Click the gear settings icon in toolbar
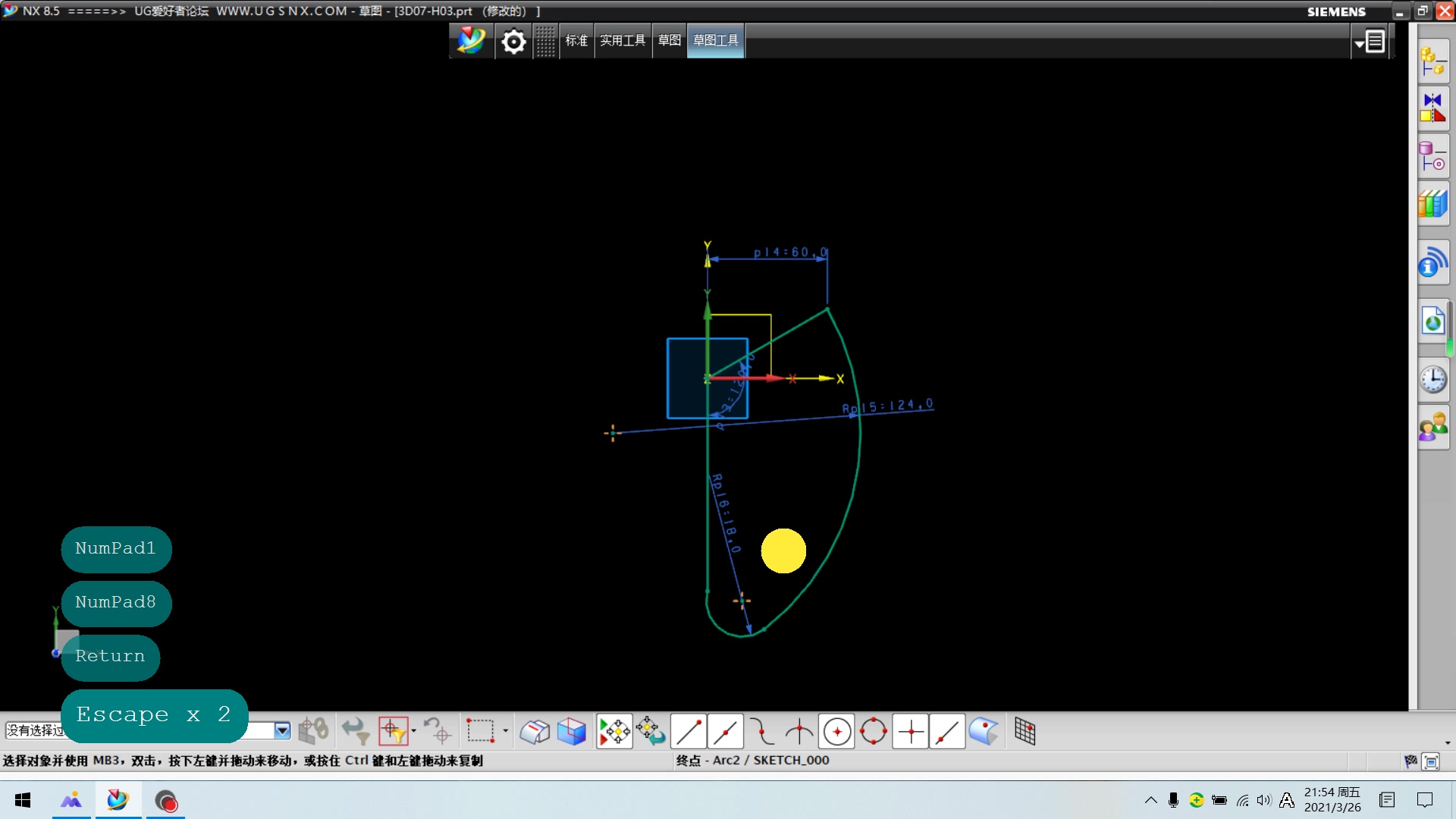Viewport: 1456px width, 819px height. (513, 41)
